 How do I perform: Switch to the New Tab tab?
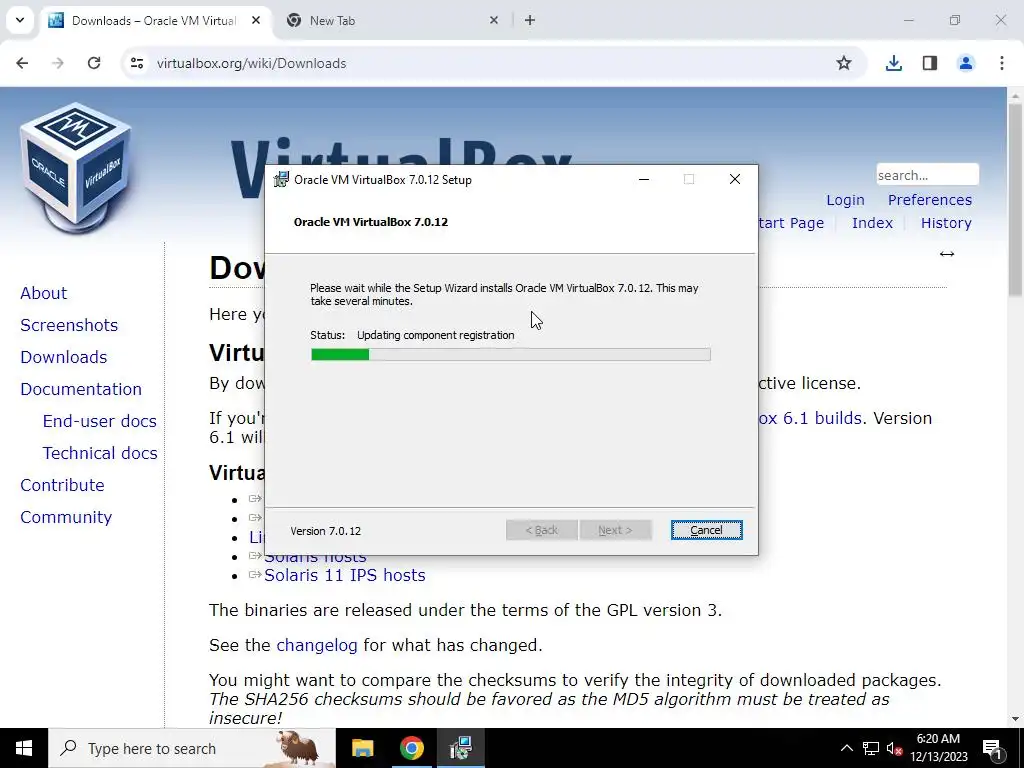(392, 20)
